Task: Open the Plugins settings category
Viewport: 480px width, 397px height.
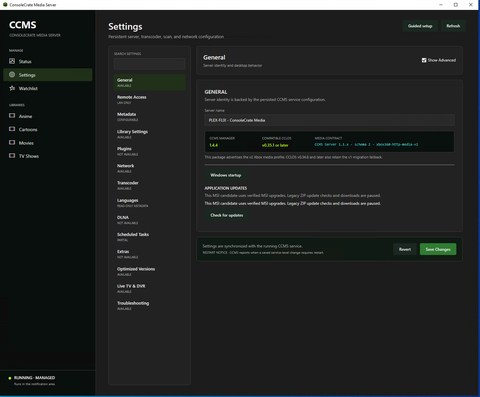Action: pos(149,151)
